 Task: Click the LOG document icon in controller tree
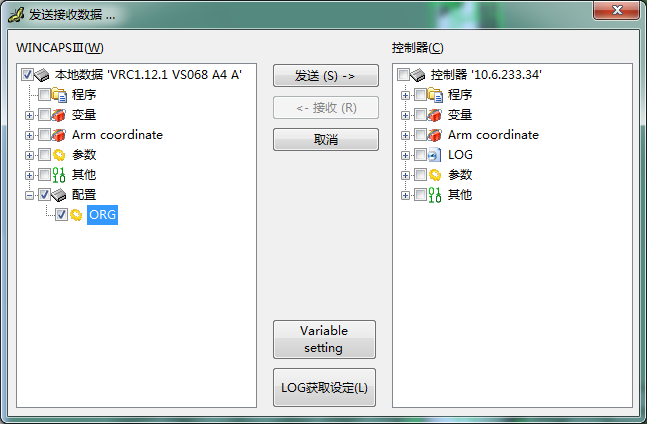[434, 155]
